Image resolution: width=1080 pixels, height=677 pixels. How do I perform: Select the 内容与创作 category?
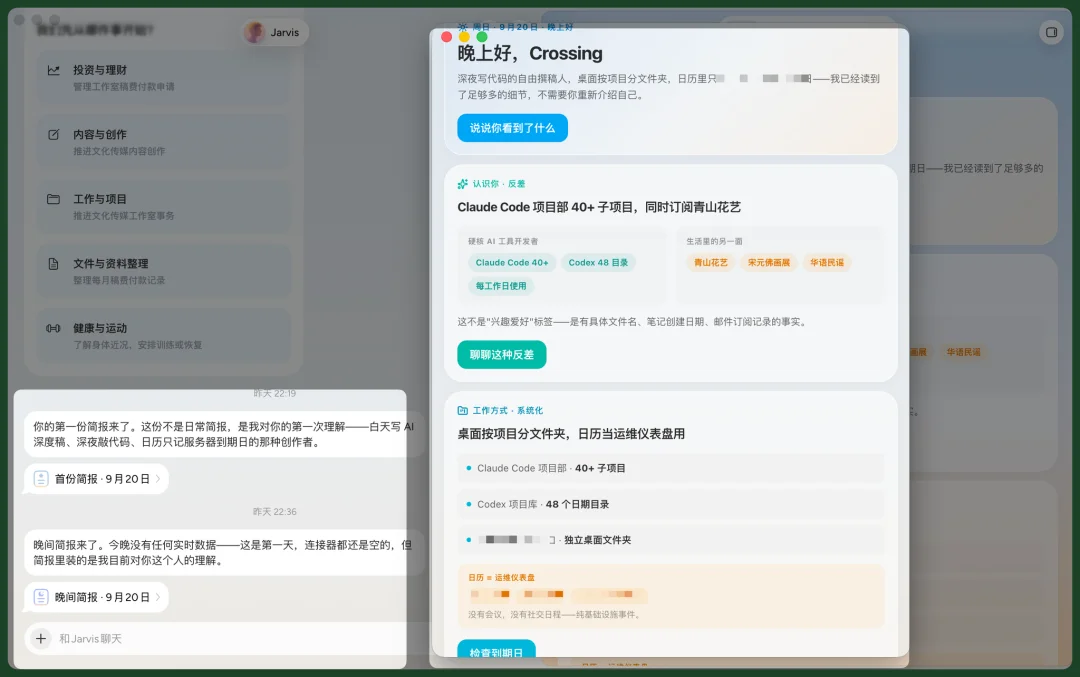[x=164, y=142]
